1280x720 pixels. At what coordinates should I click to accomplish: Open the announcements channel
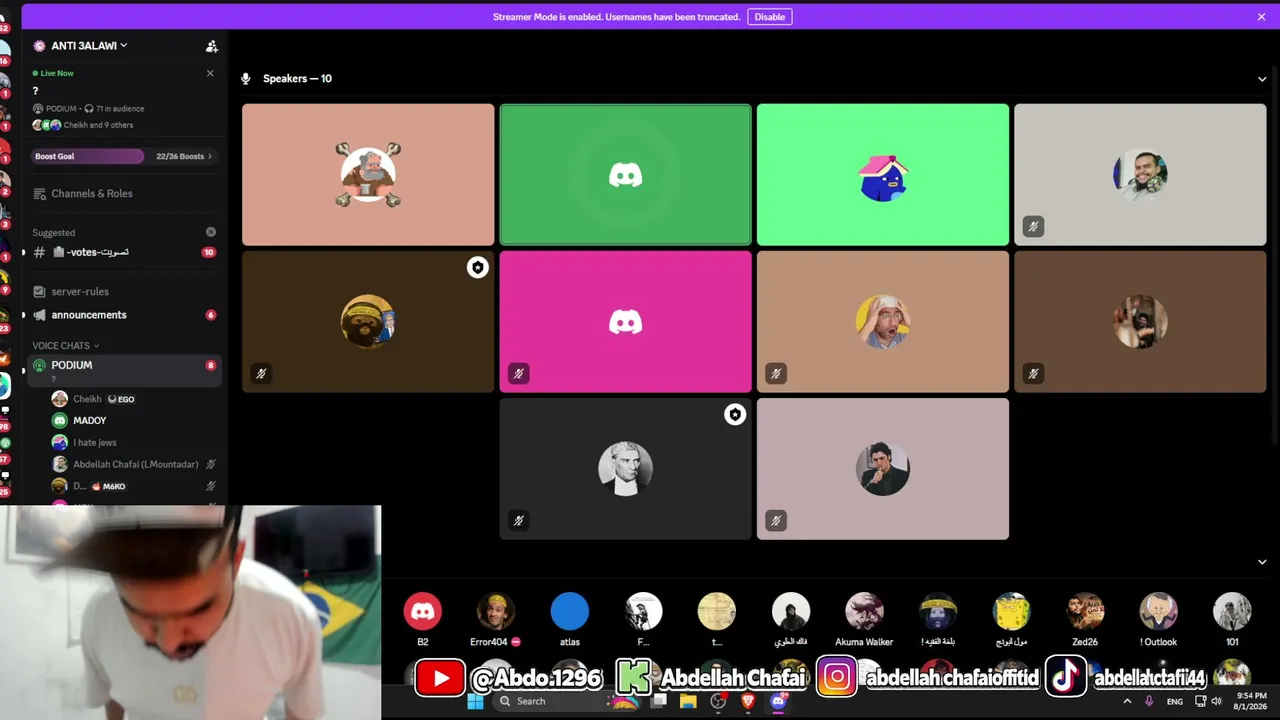click(x=124, y=315)
